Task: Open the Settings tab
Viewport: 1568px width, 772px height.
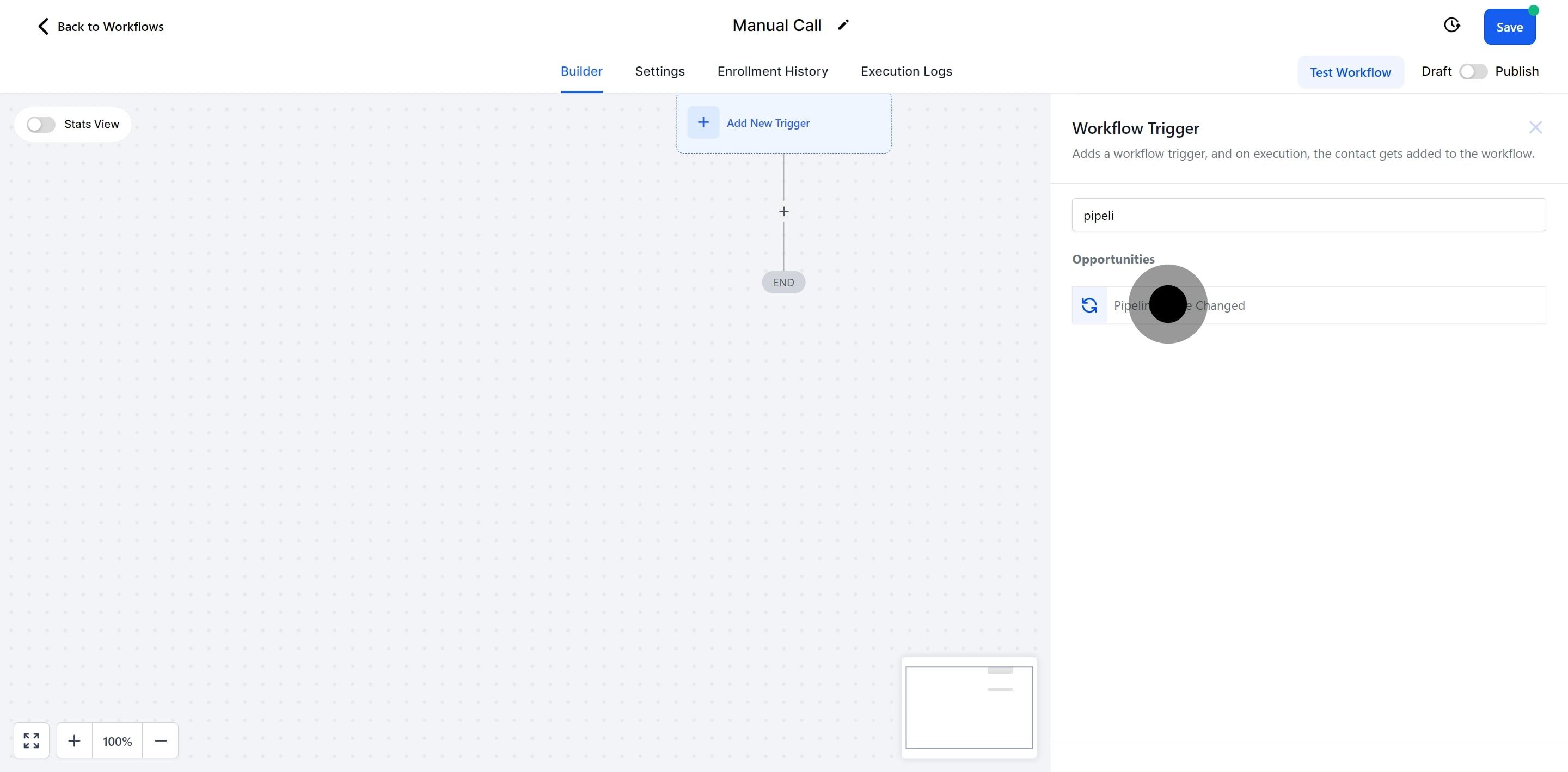Action: pyautogui.click(x=660, y=71)
